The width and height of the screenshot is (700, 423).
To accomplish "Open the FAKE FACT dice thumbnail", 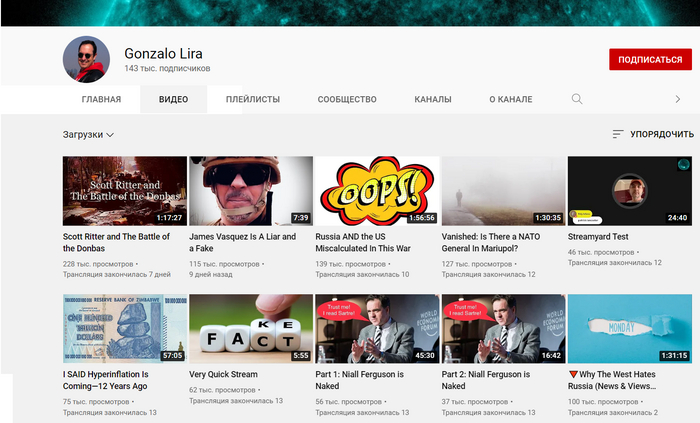I will coord(251,328).
